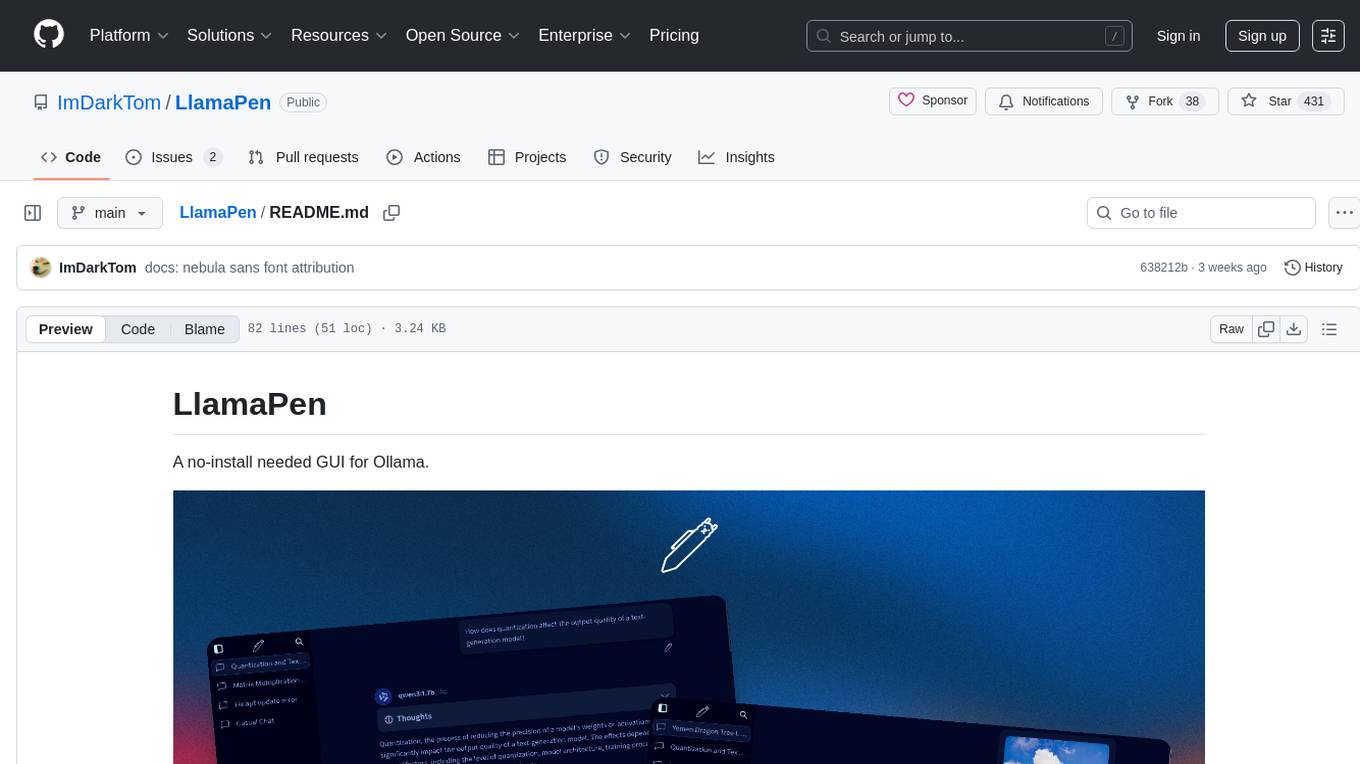The width and height of the screenshot is (1360, 764).
Task: Switch to the Code tab
Action: click(x=71, y=157)
